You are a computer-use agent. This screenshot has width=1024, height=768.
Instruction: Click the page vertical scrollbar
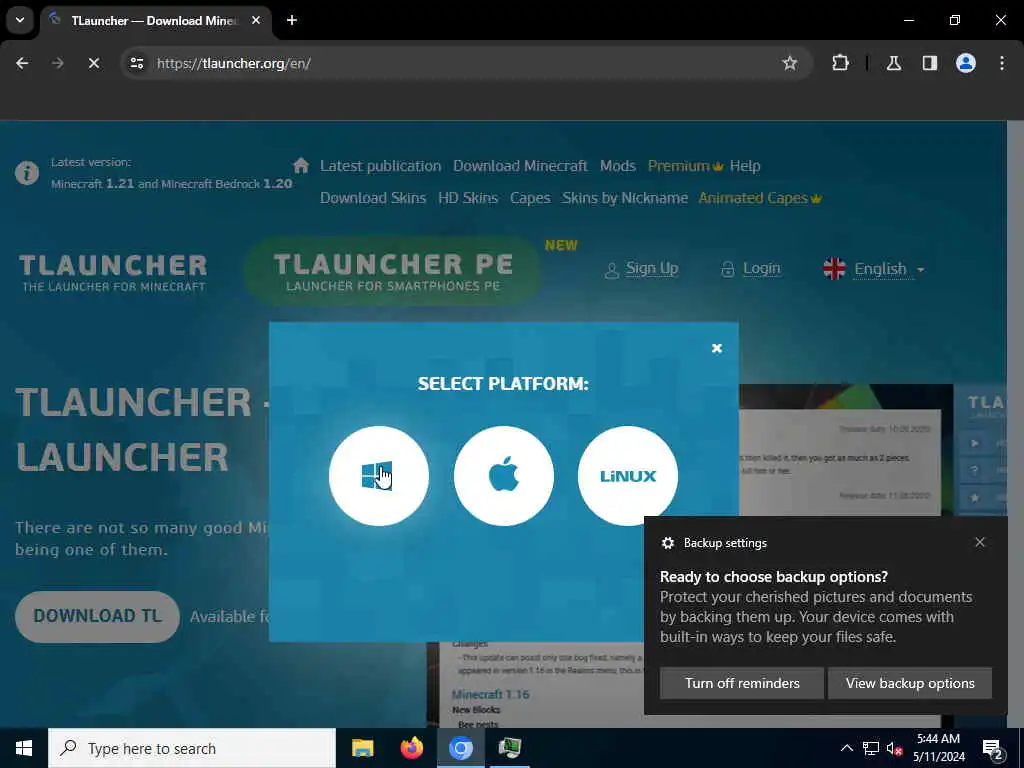1015,424
